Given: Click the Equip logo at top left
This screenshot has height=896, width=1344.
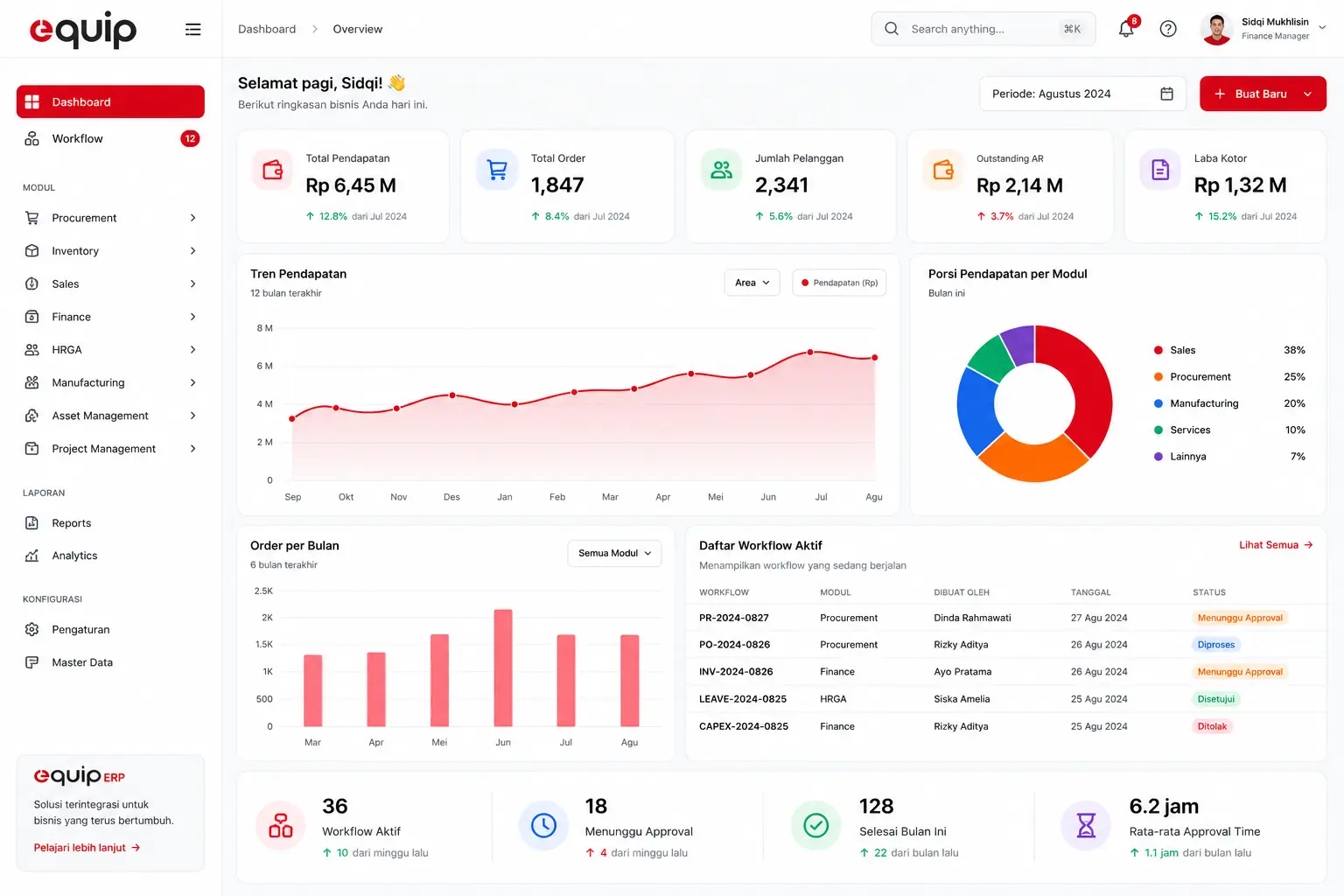Looking at the screenshot, I should tap(83, 30).
